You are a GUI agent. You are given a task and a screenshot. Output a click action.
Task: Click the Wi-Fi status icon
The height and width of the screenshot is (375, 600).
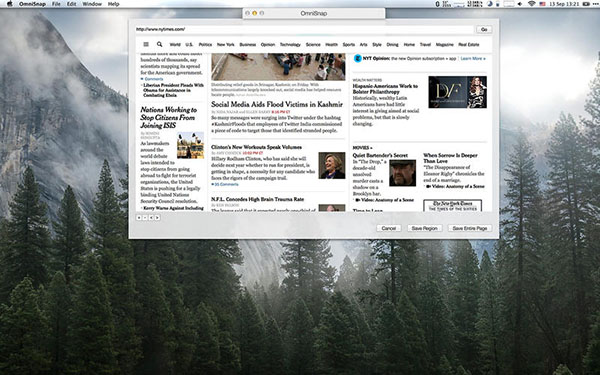click(x=532, y=4)
